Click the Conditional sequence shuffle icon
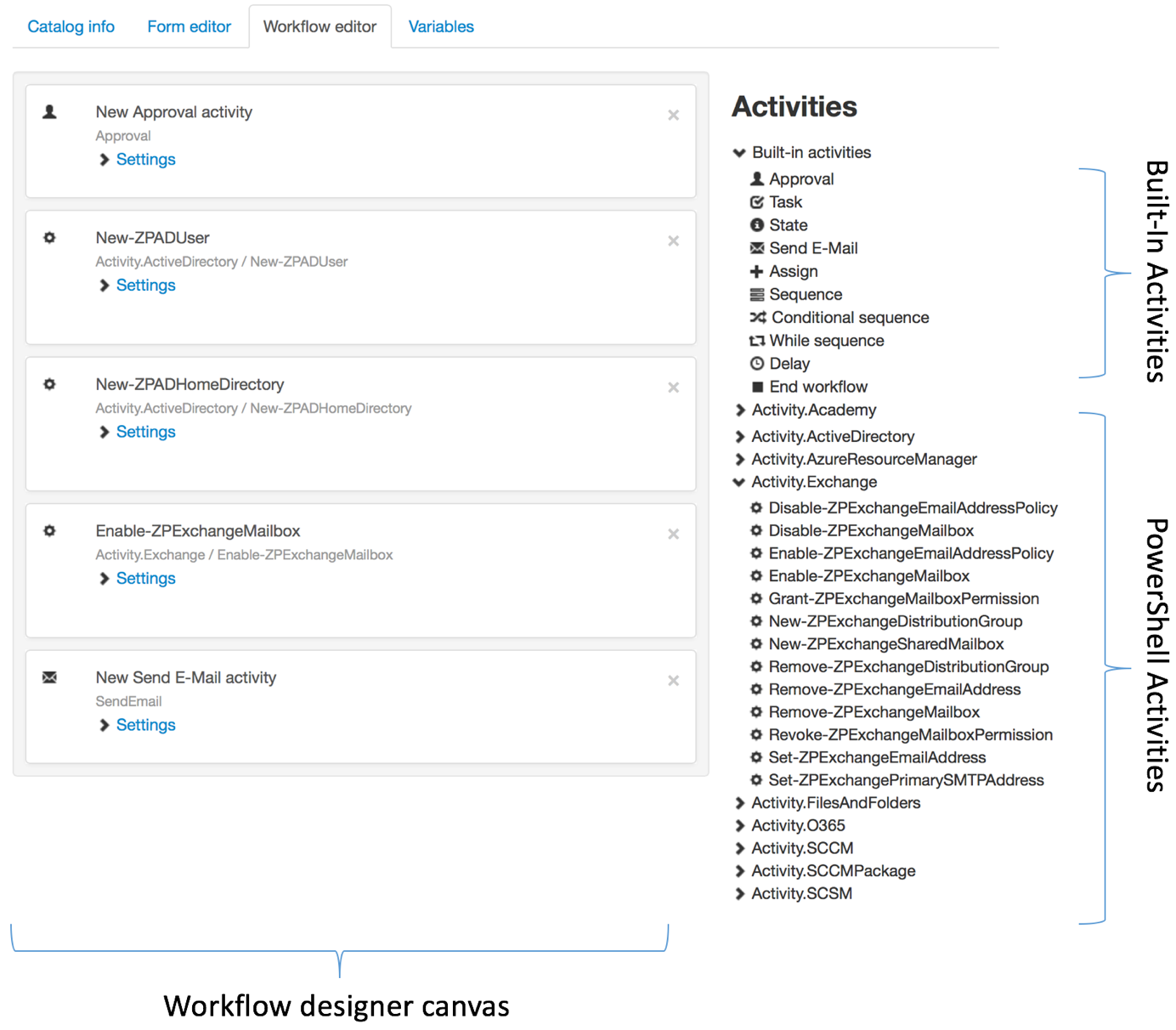The height and width of the screenshot is (1030, 1176). (757, 318)
